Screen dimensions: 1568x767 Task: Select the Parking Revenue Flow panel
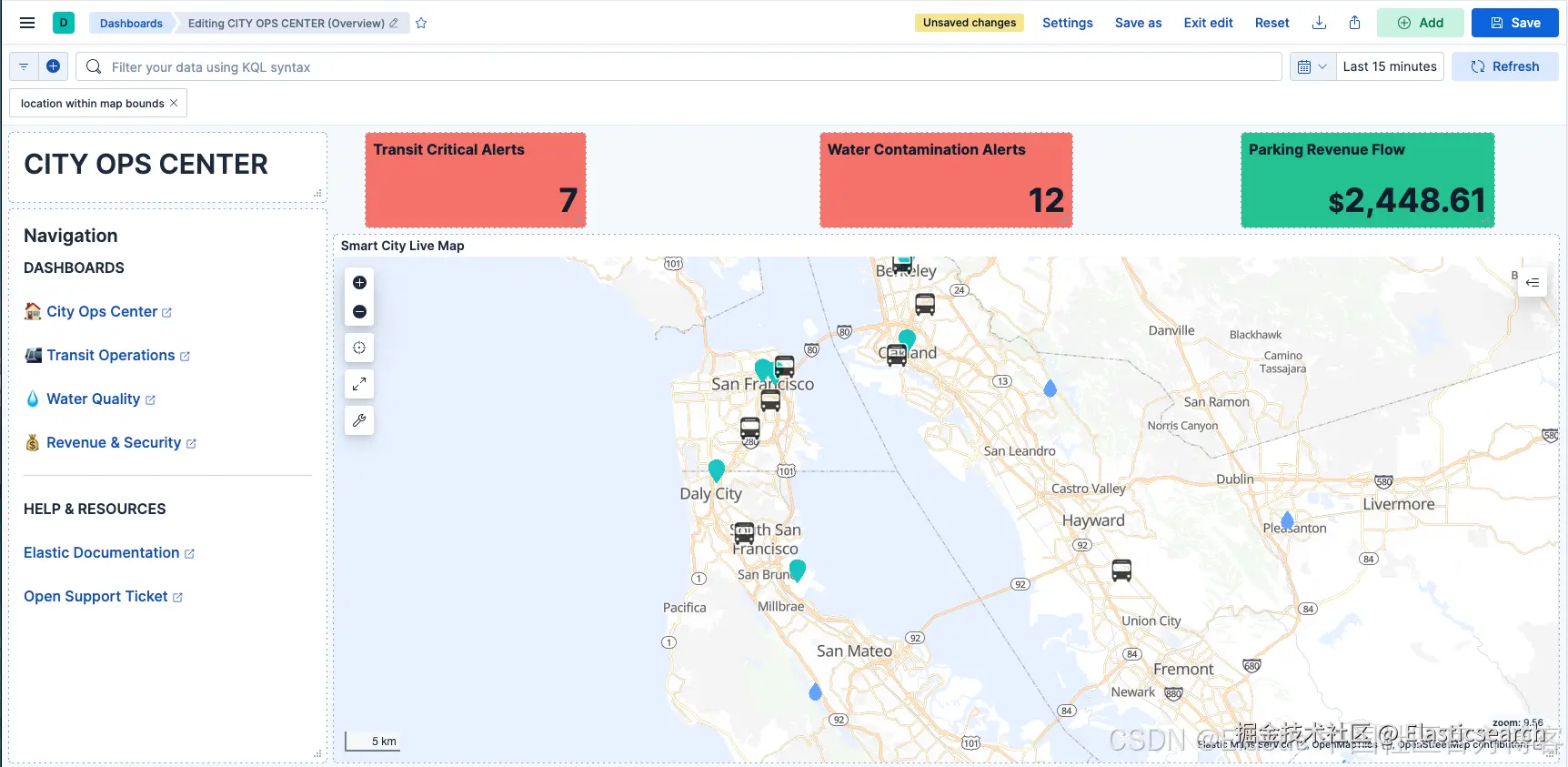coord(1368,180)
